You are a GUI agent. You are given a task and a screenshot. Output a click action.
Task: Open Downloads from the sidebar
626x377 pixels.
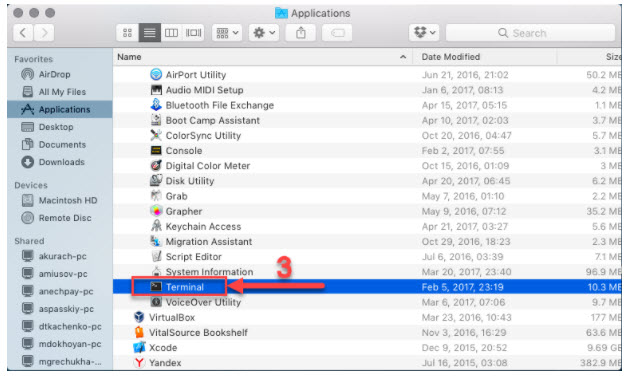[x=61, y=162]
